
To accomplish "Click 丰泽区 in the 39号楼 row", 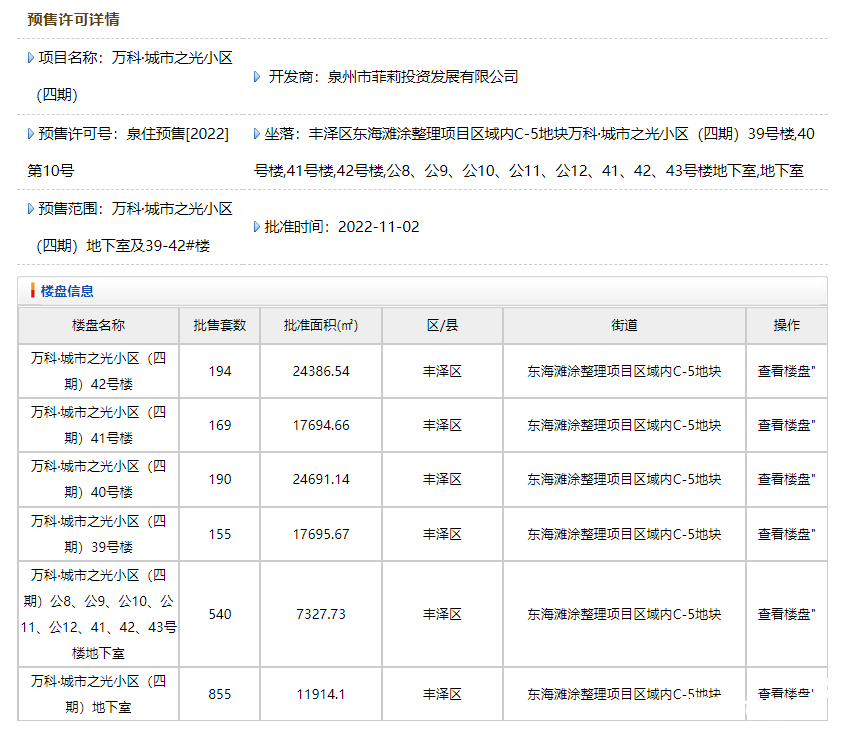I will [x=442, y=534].
